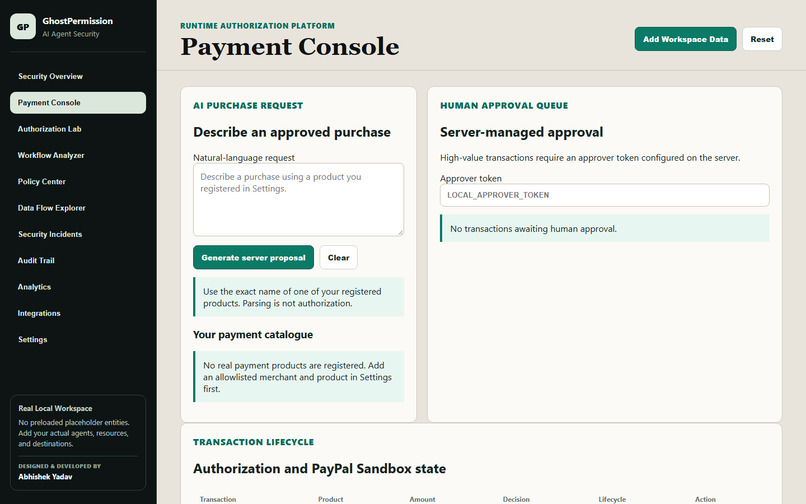Screen dimensions: 806x504
Task: Click the Reset button
Action: tap(762, 39)
